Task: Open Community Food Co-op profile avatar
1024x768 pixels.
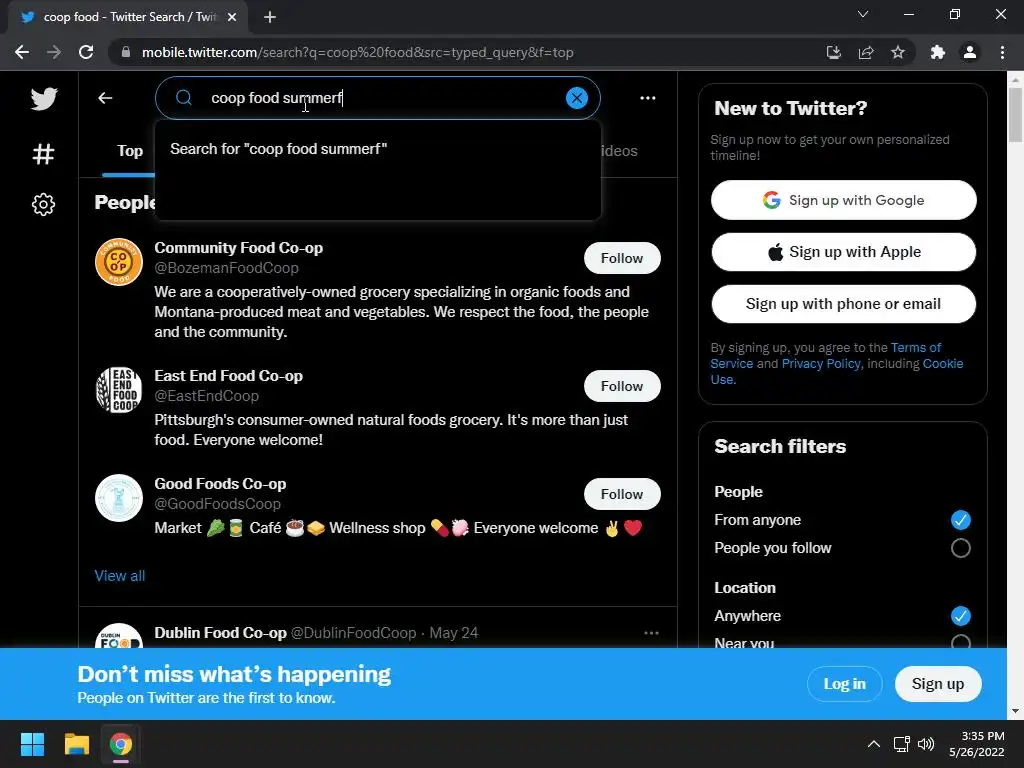Action: click(119, 262)
